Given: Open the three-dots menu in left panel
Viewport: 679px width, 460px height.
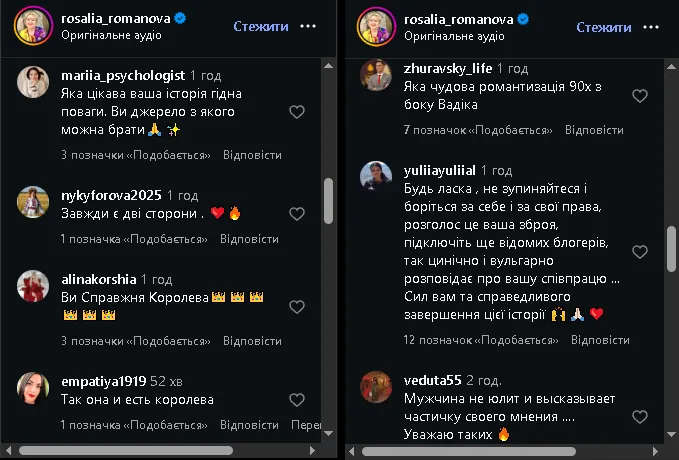Looking at the screenshot, I should tap(308, 26).
